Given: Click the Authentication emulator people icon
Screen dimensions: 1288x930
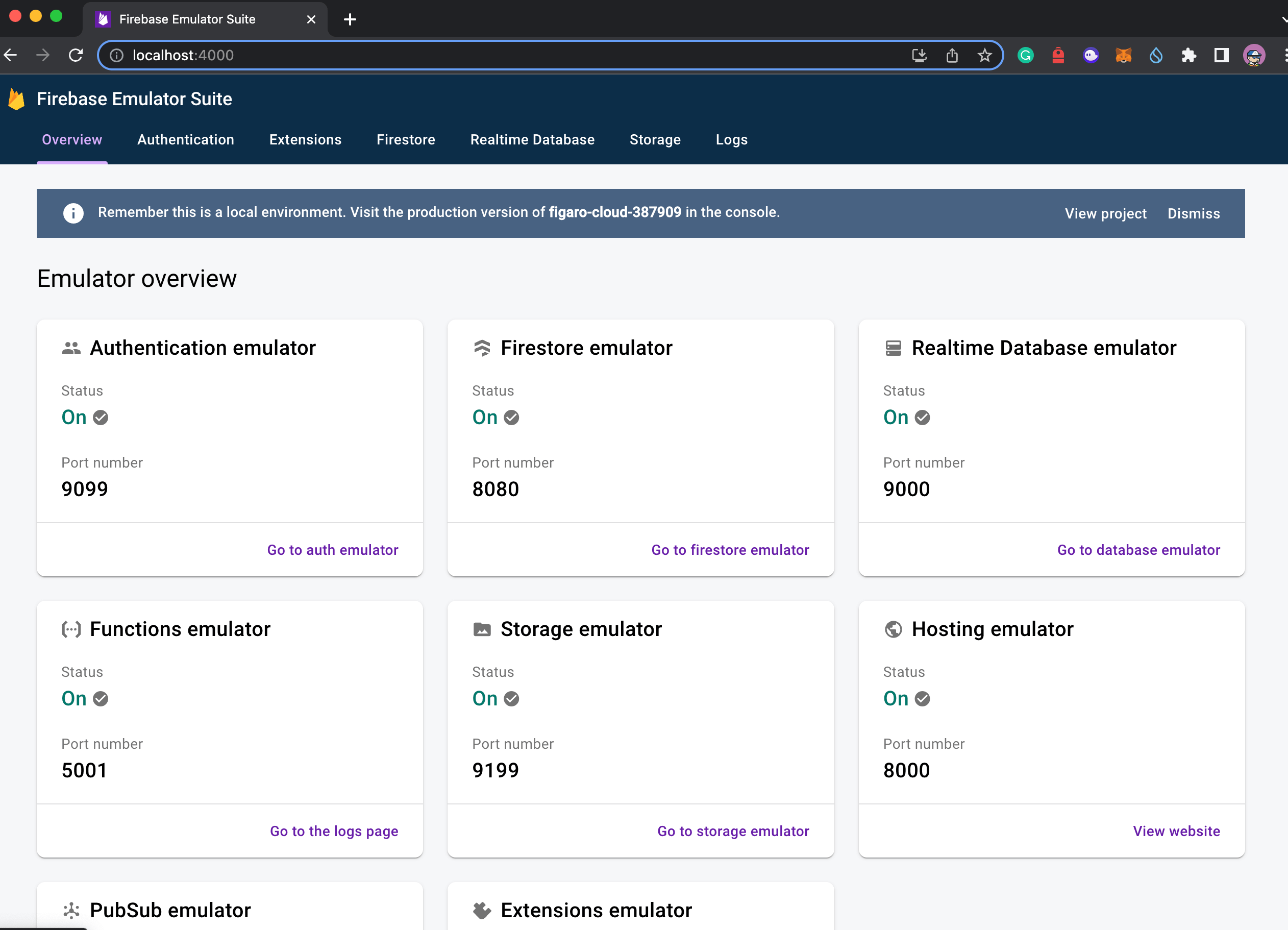Looking at the screenshot, I should coord(71,348).
